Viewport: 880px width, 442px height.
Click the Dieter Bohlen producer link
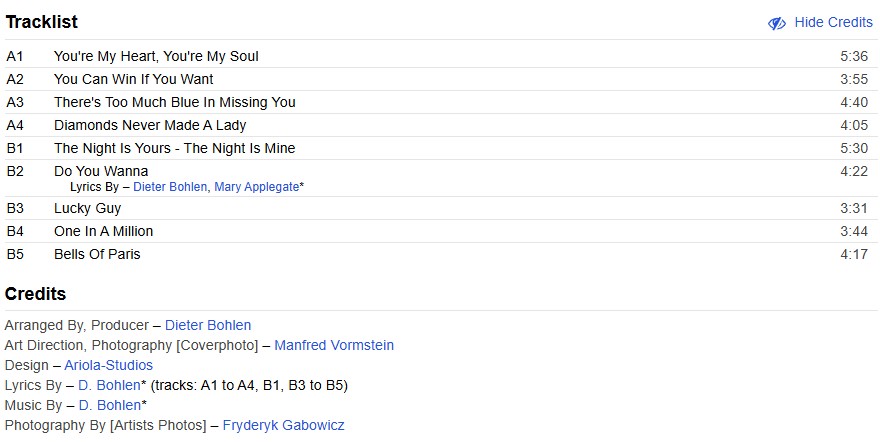pos(208,325)
